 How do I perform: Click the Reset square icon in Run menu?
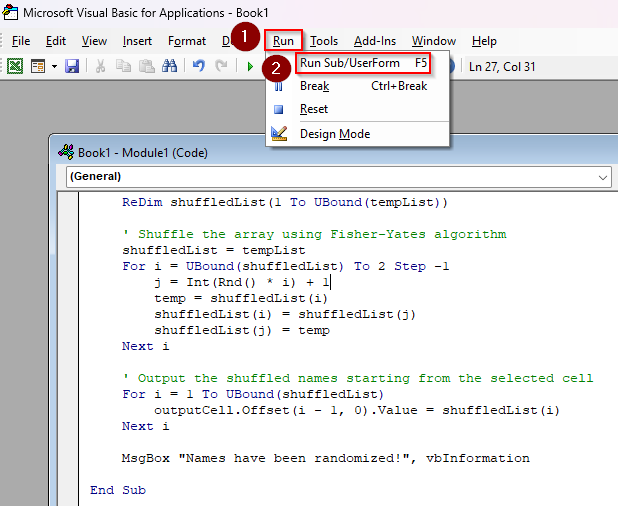click(x=278, y=109)
